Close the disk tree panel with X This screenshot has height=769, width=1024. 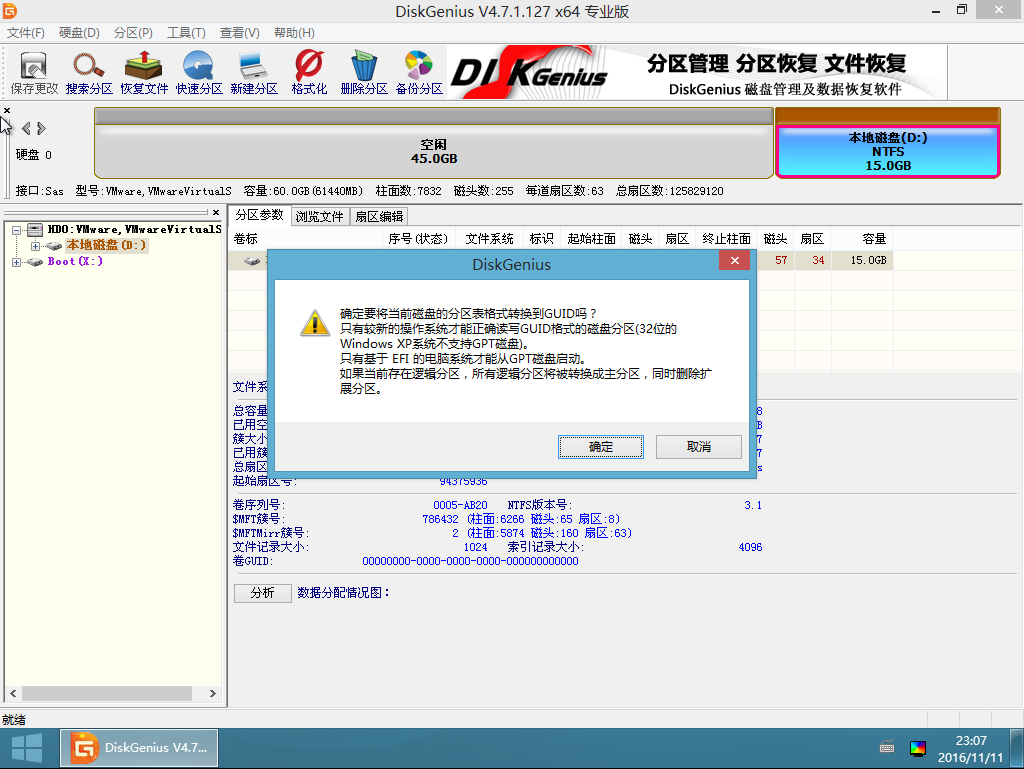click(x=216, y=212)
